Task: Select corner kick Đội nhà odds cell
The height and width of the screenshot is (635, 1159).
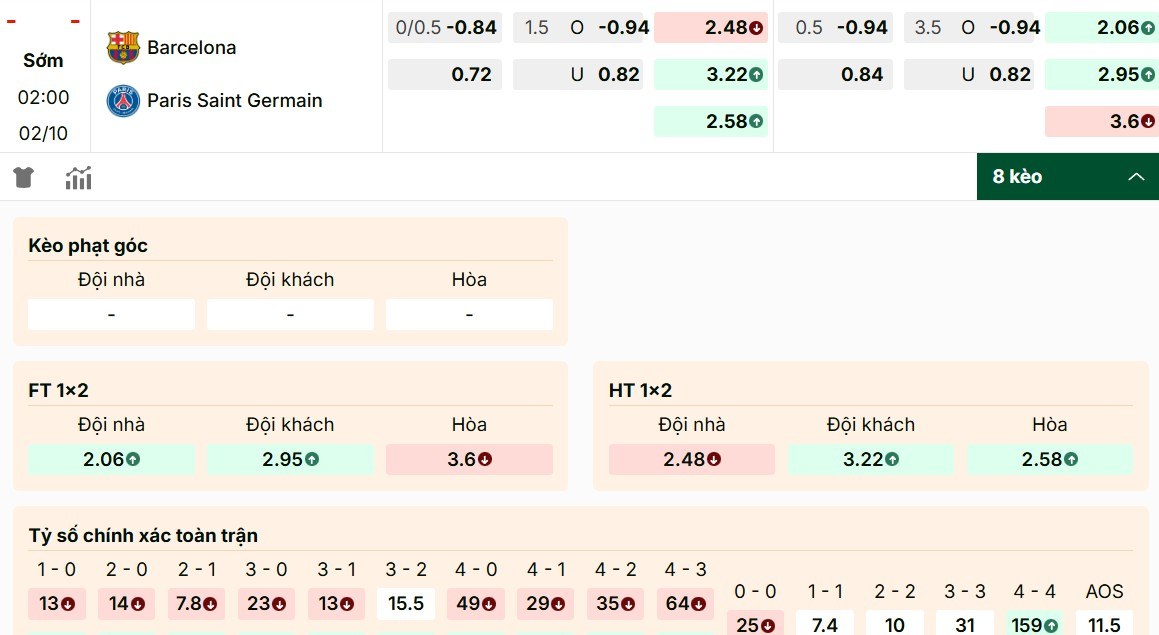Action: [x=111, y=315]
